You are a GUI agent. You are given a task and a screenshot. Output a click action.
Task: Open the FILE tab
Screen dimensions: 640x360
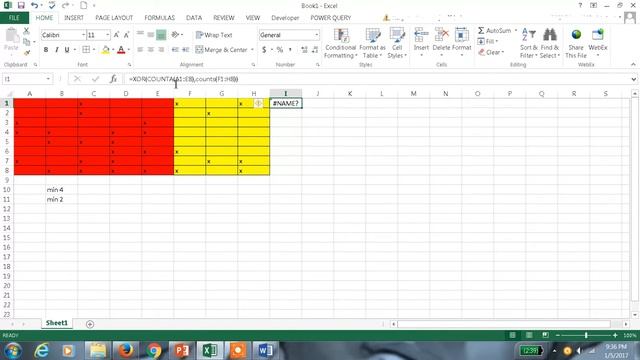click(14, 18)
